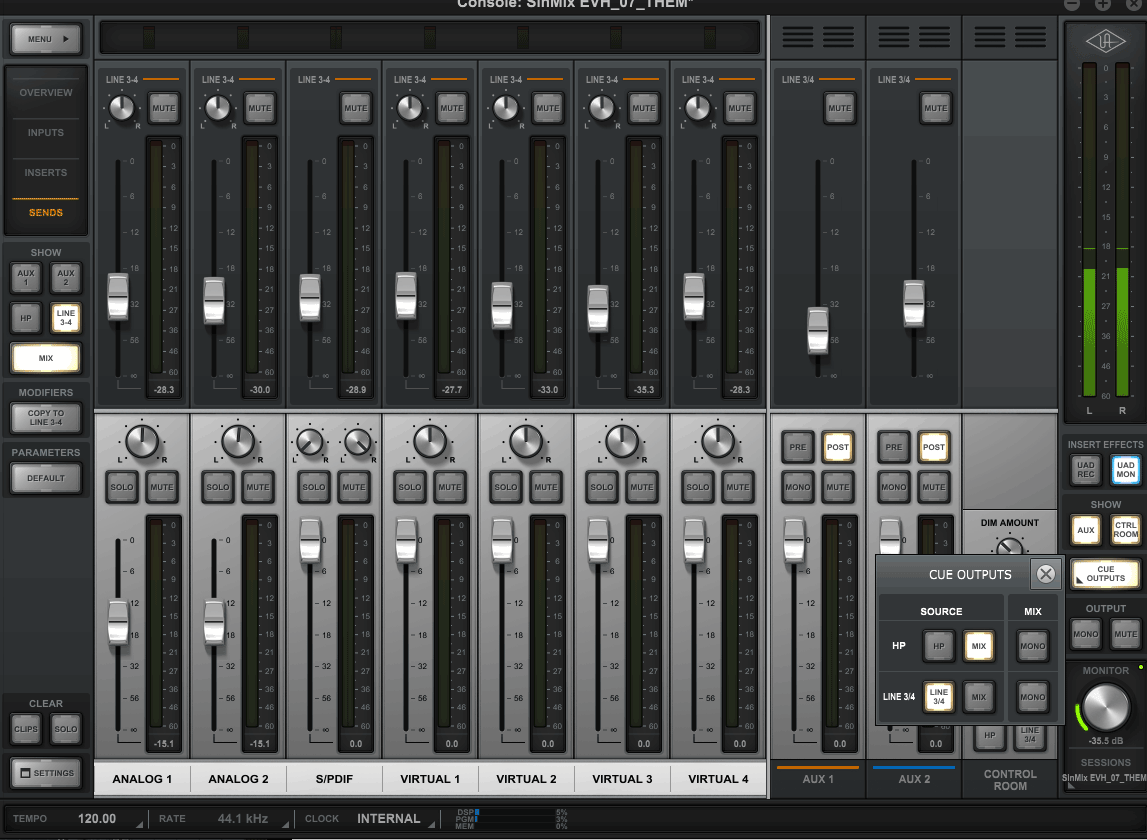1147x840 pixels.
Task: Click the Dim Amount knob
Action: 1010,547
